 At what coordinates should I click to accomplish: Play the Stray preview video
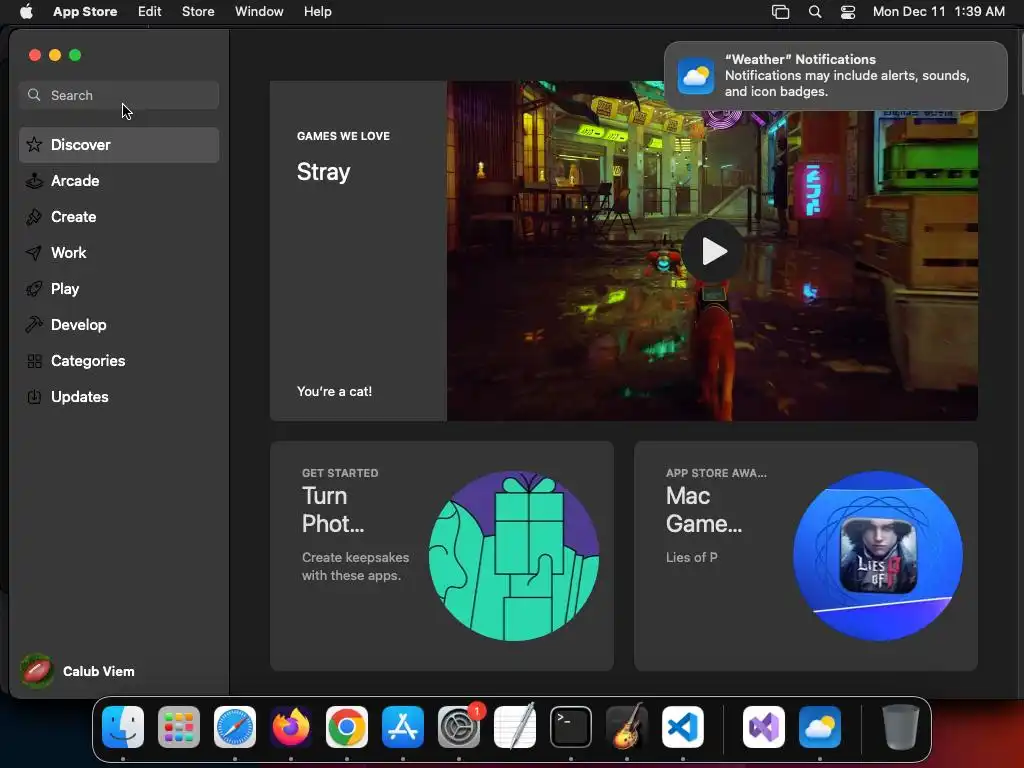coord(713,251)
